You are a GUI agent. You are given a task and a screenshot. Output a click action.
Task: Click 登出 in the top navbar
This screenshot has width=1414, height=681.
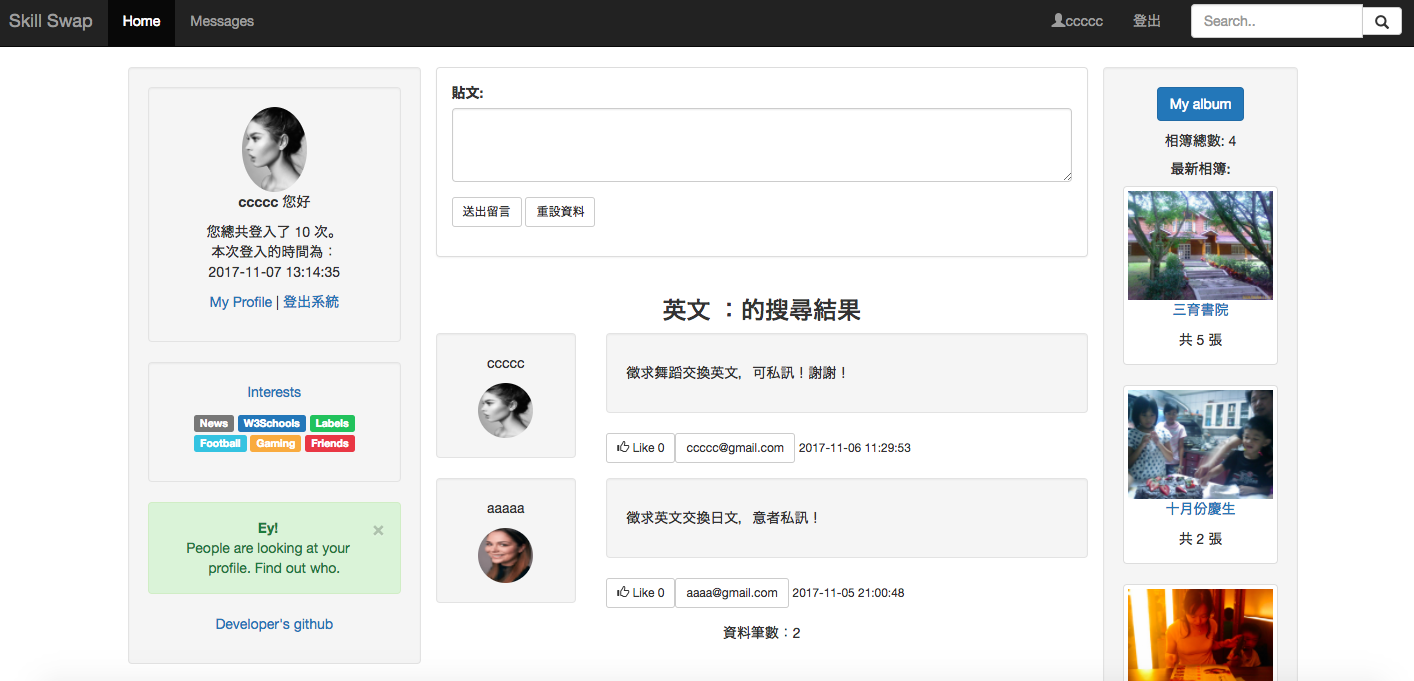[1147, 21]
